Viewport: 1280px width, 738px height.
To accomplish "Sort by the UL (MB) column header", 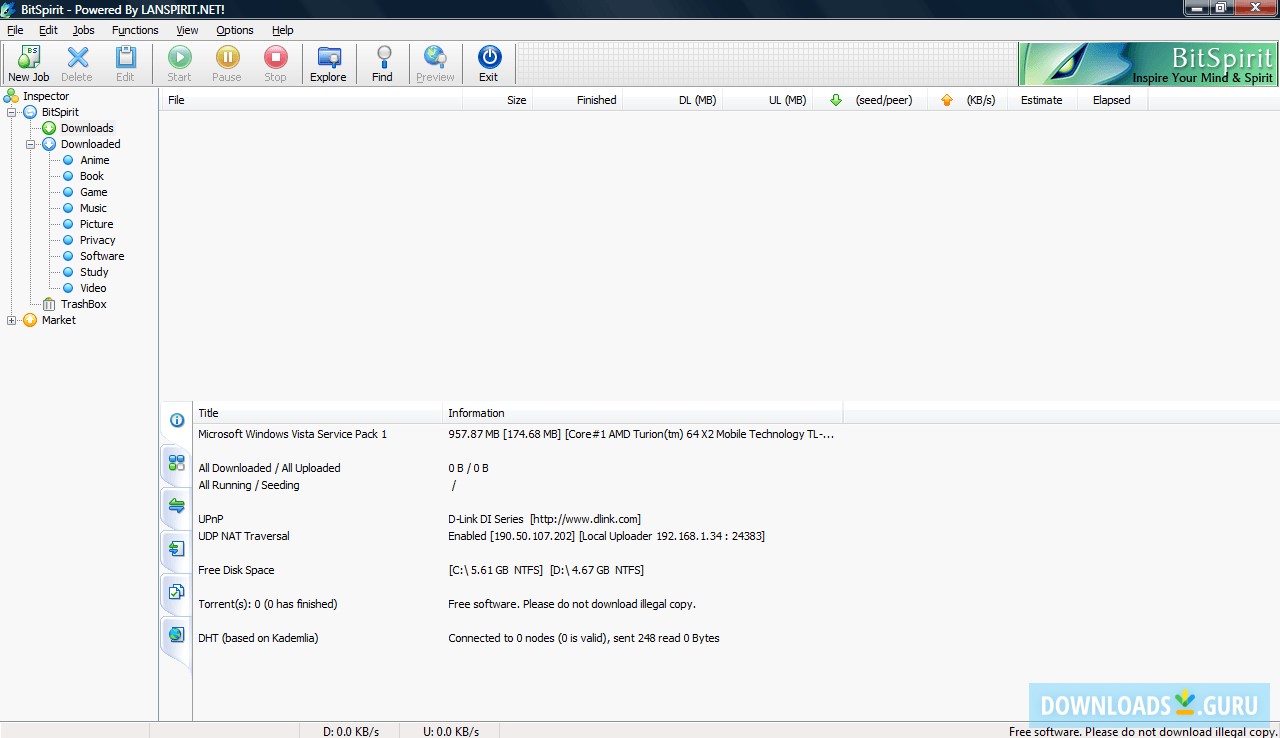I will pos(768,100).
